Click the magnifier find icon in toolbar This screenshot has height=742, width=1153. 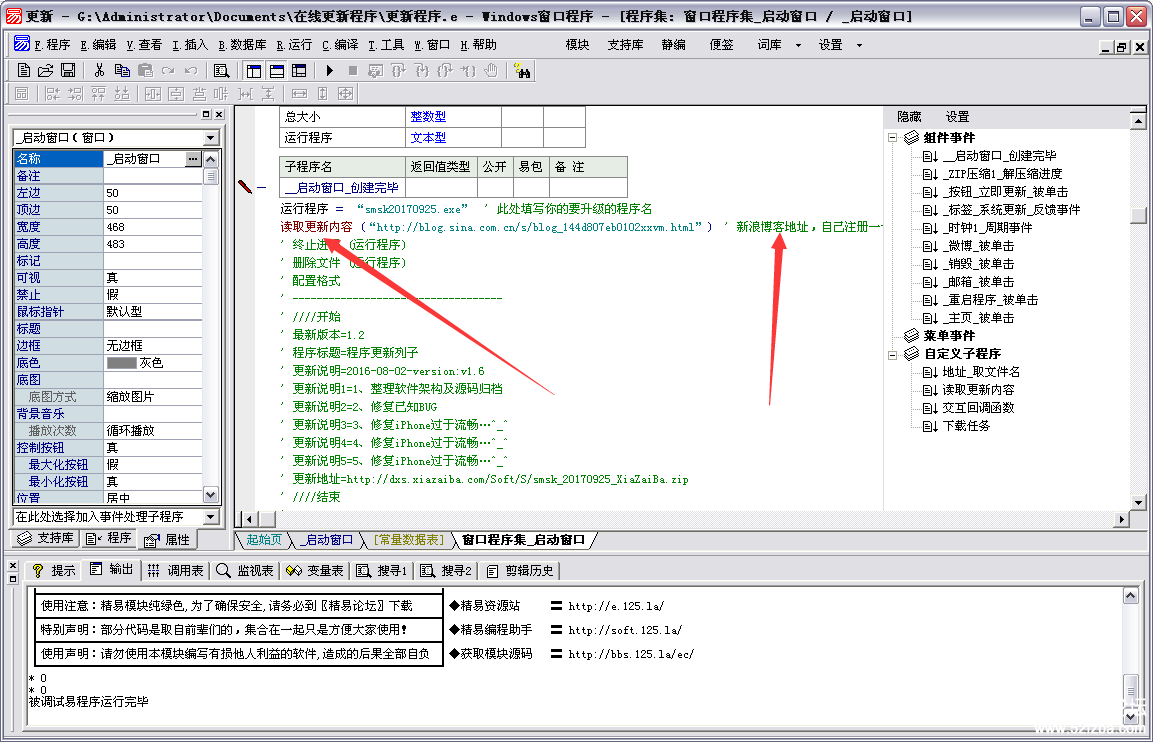click(221, 70)
